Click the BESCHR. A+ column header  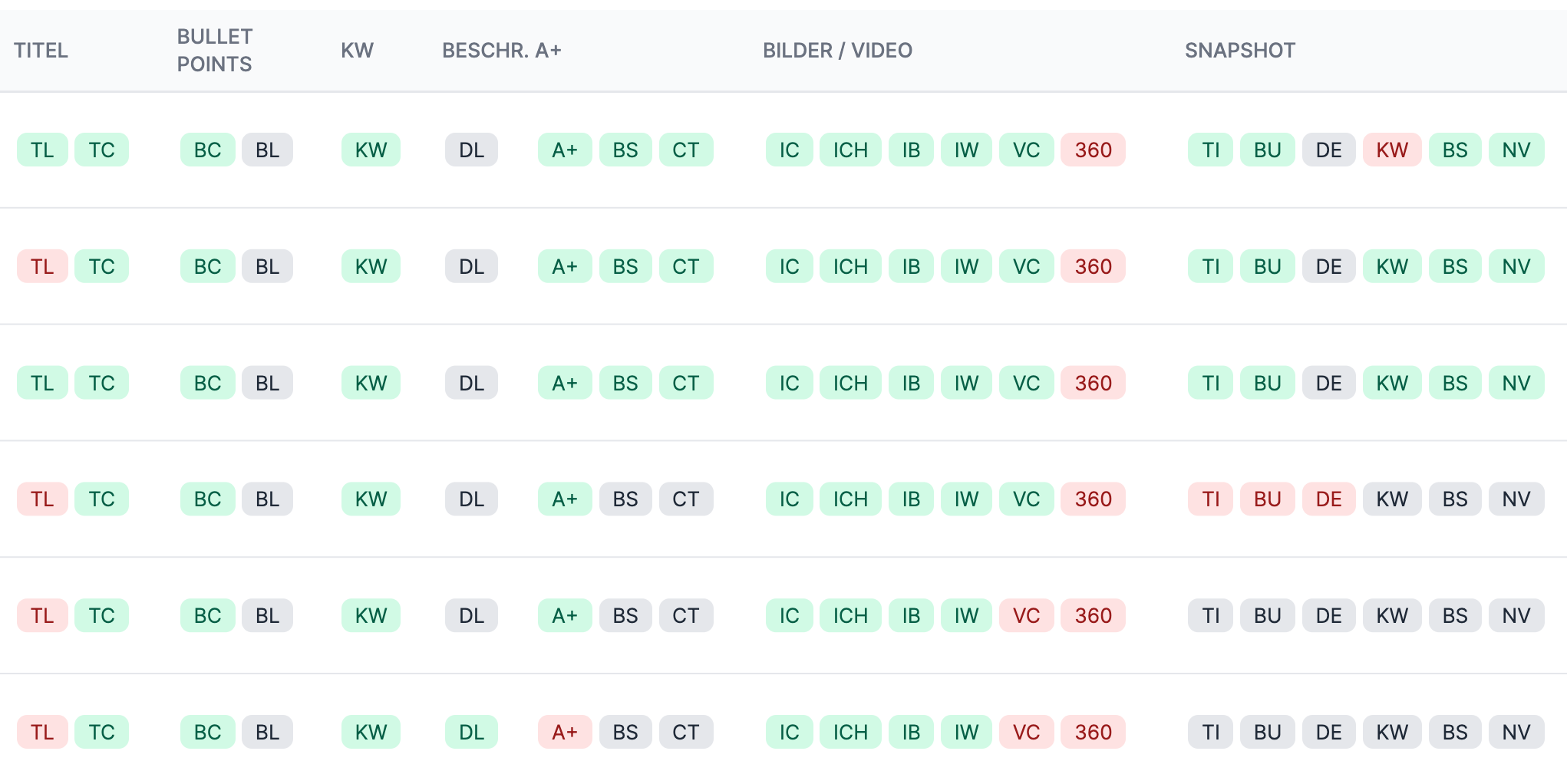[502, 51]
